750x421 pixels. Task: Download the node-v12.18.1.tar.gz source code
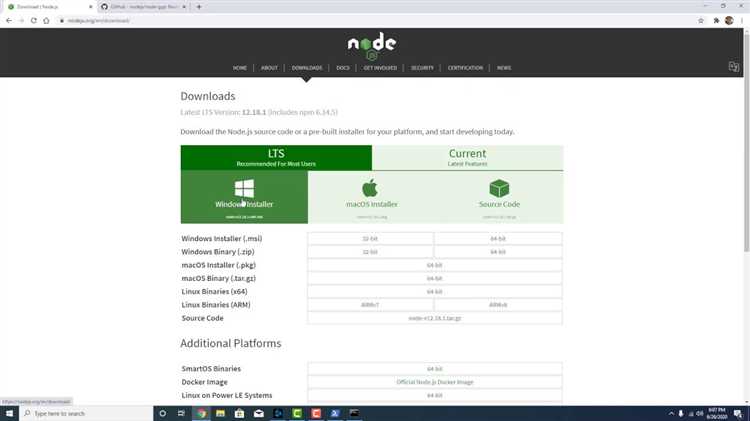[434, 318]
